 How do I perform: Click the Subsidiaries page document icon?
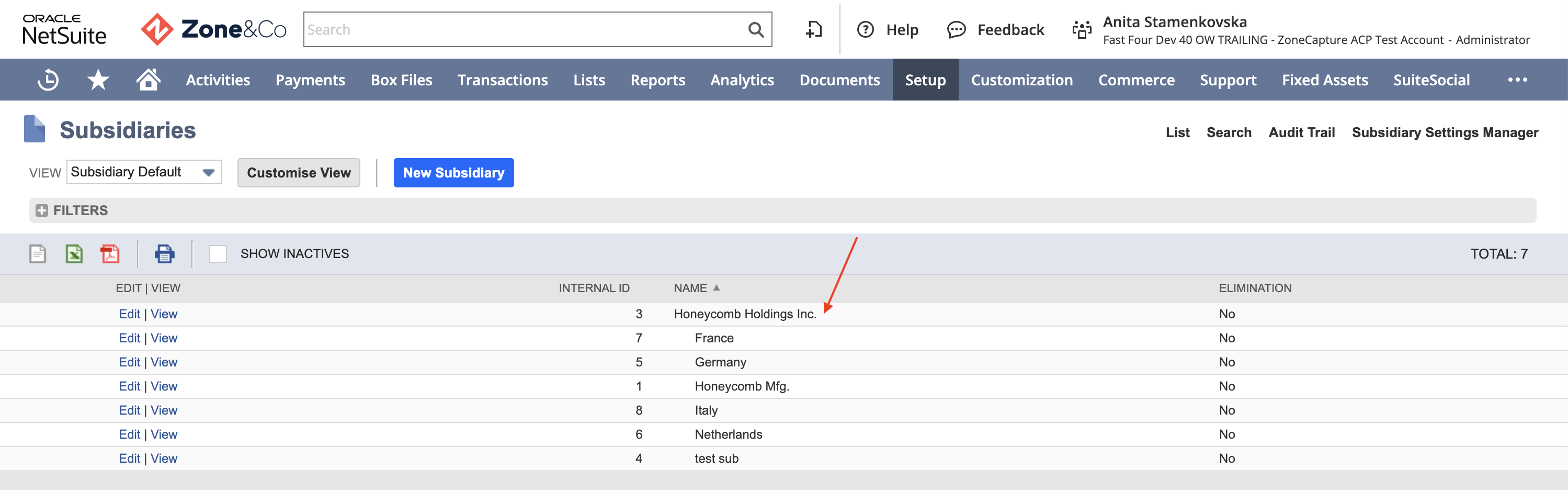(x=35, y=129)
